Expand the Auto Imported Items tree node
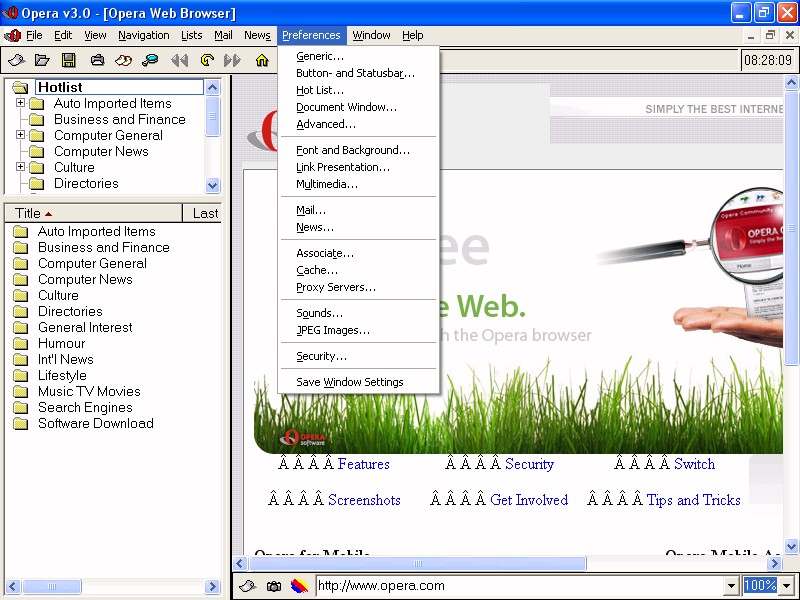The image size is (800, 600). tap(20, 103)
